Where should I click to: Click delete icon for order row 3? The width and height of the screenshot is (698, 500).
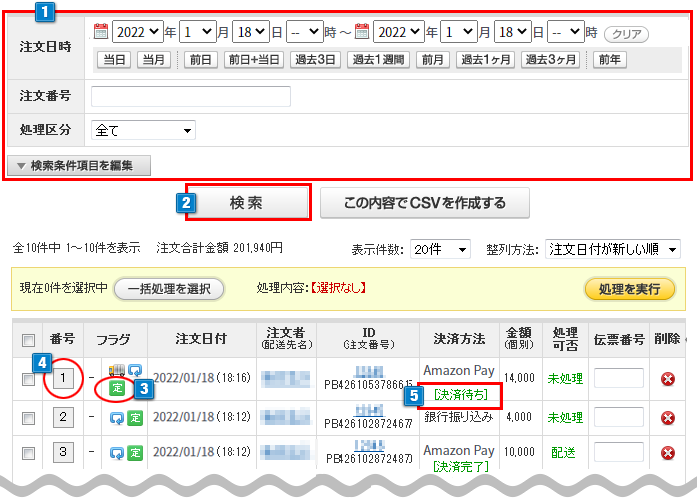click(667, 453)
